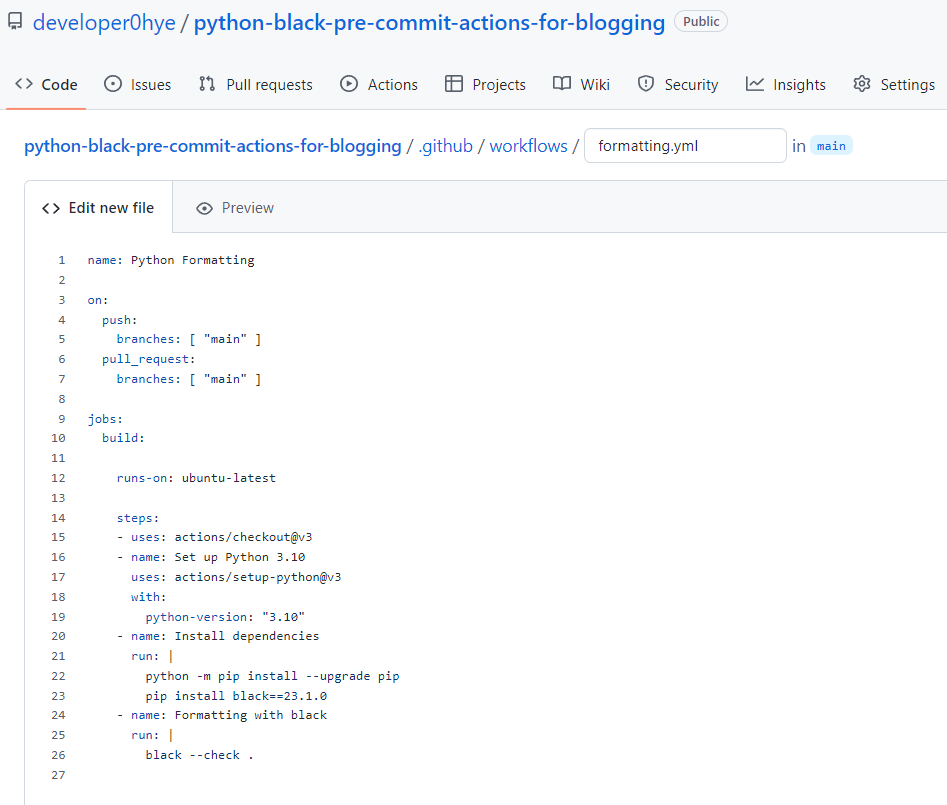Screen dimensions: 947x805
Task: Click the main branch label
Action: [831, 146]
